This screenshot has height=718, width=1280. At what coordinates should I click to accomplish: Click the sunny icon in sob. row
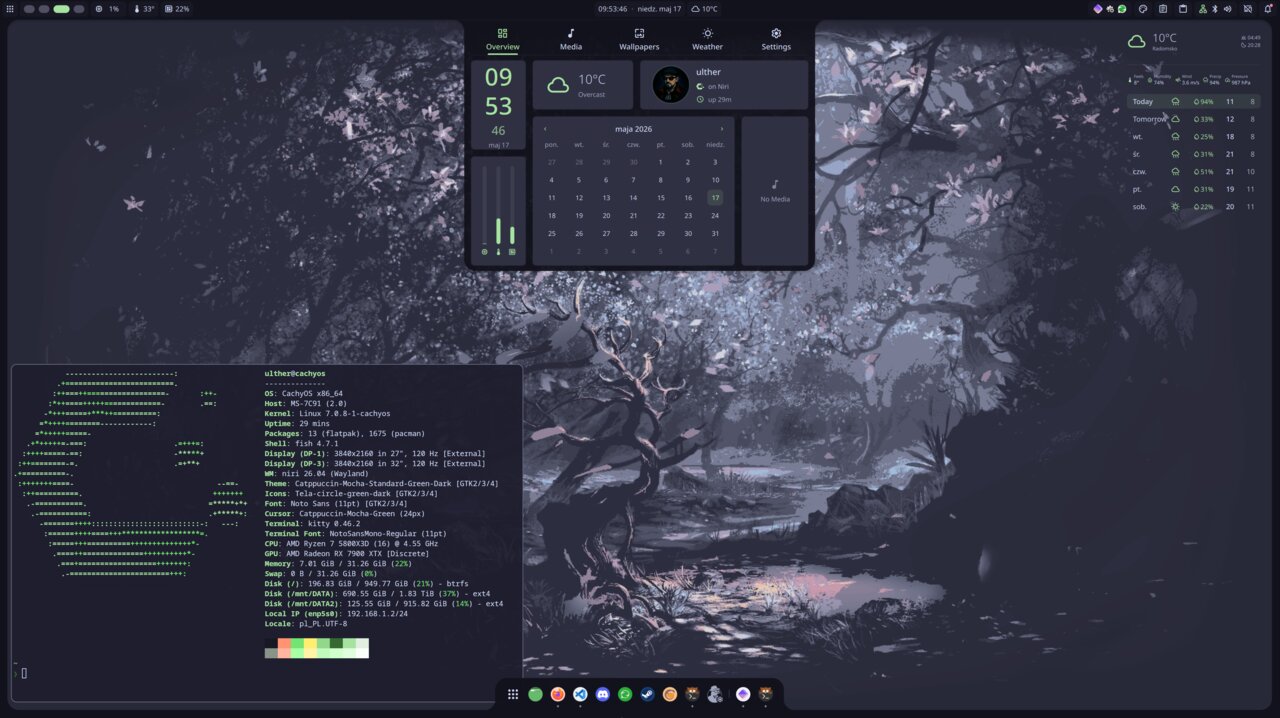point(1175,206)
